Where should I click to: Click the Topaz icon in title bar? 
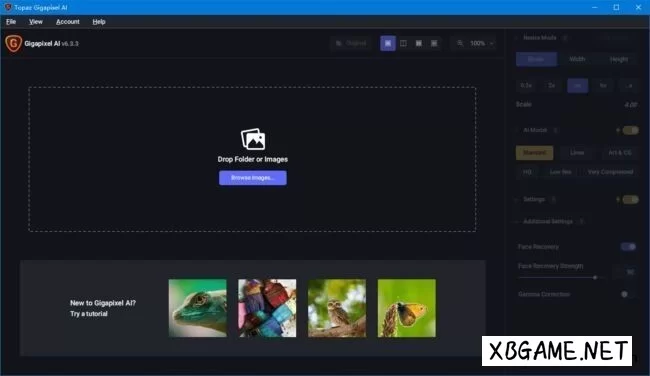[7, 7]
